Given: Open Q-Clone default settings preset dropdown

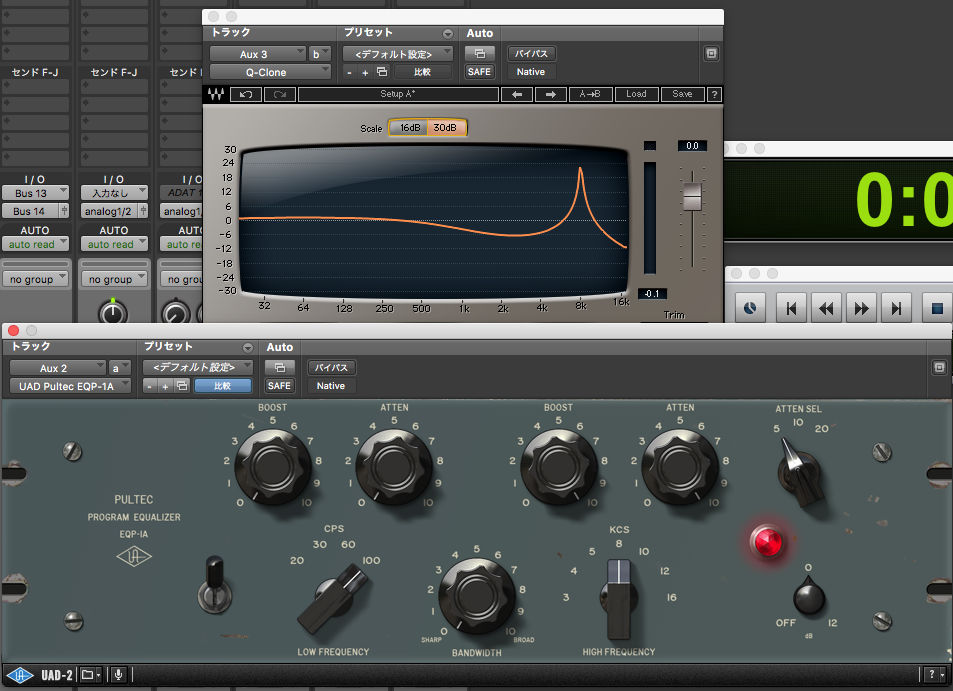Looking at the screenshot, I should coord(398,54).
